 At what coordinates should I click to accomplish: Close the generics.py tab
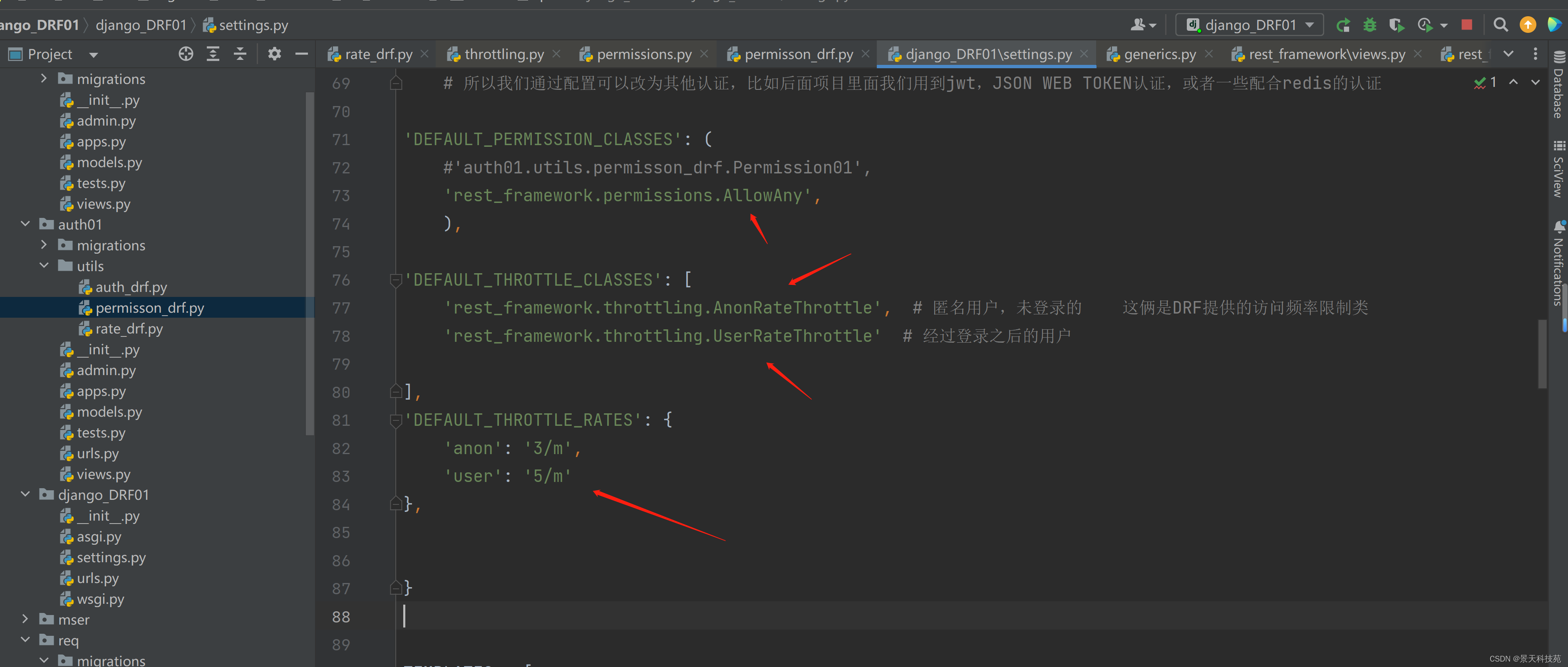tap(1209, 54)
